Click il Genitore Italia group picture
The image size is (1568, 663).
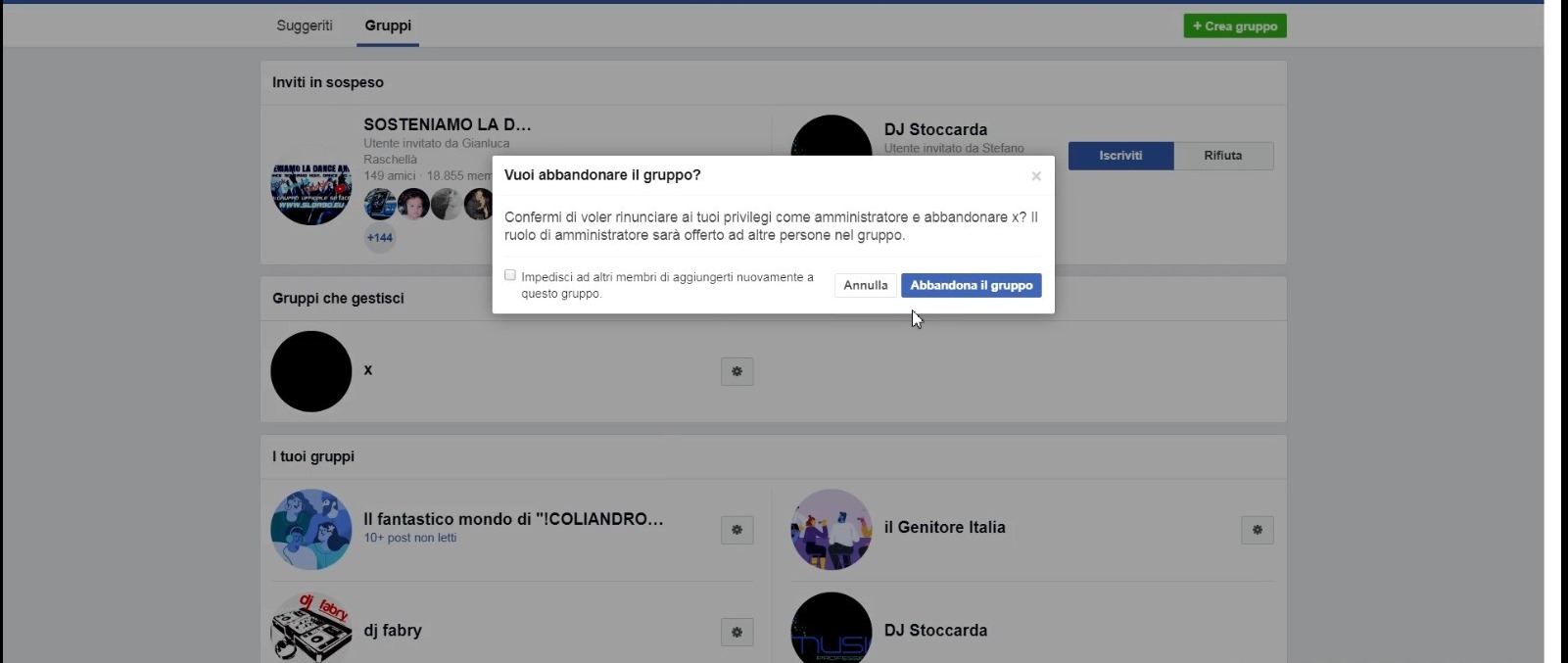tap(831, 530)
